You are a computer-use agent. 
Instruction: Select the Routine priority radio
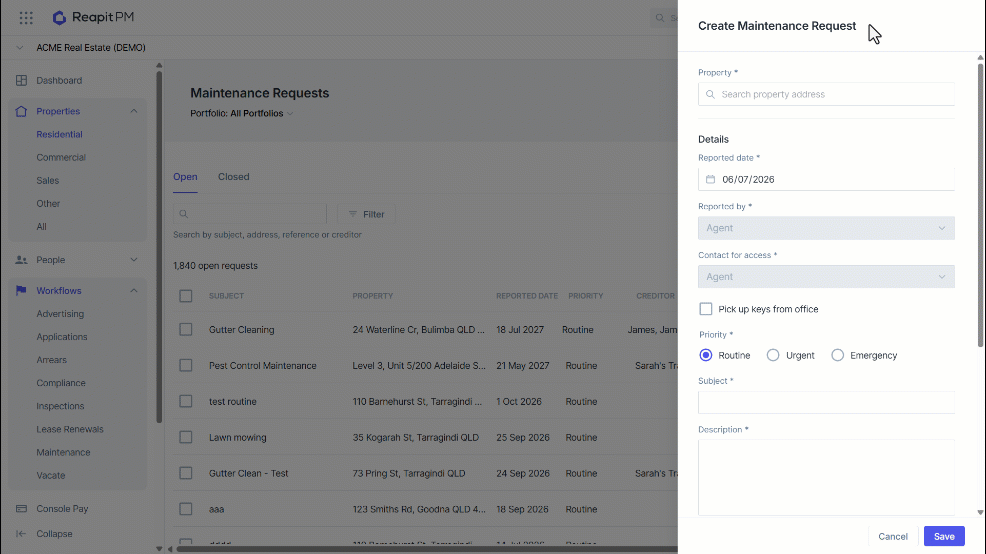pos(706,355)
